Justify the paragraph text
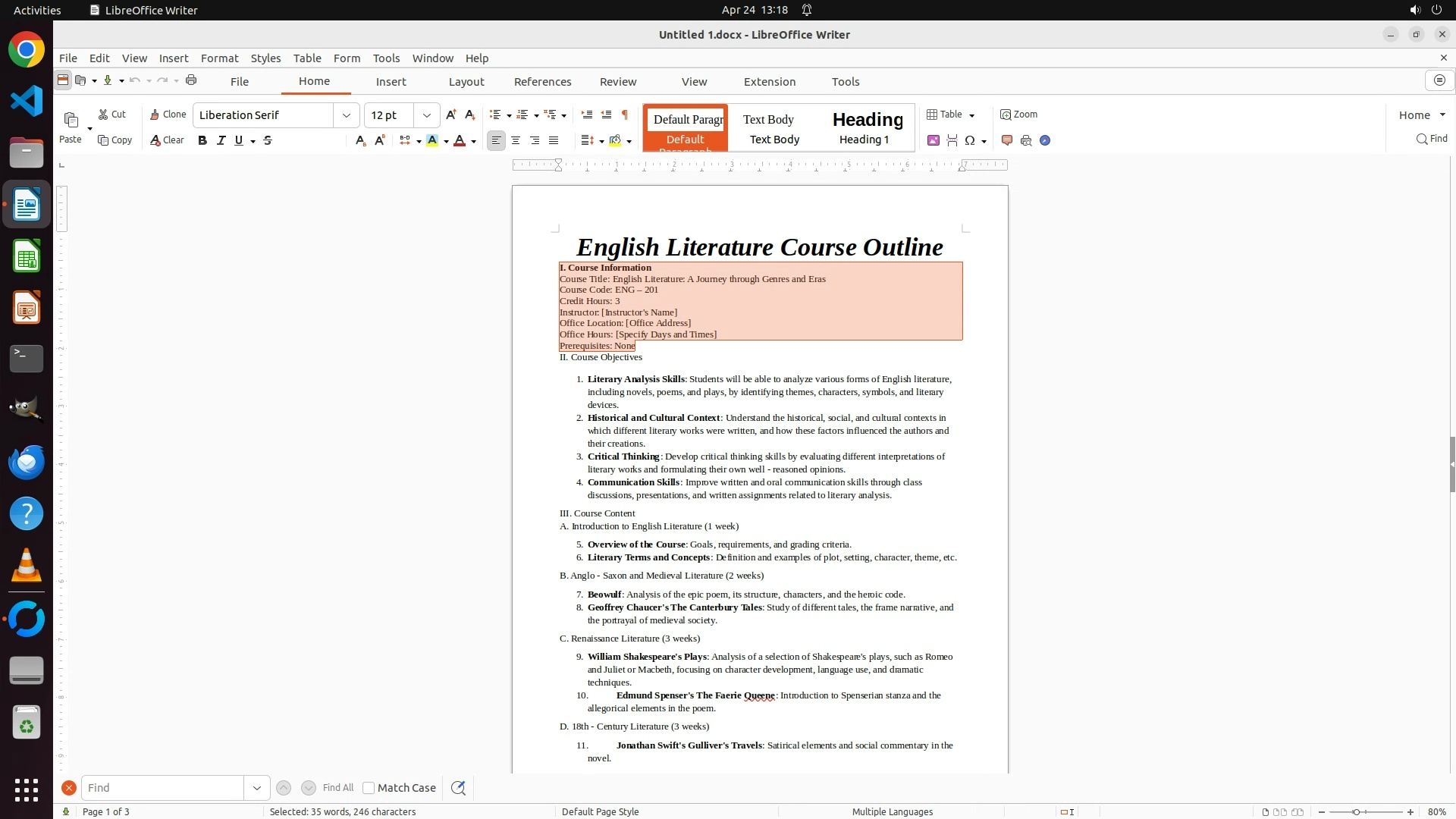Screen dimensions: 1456x819 point(554,140)
